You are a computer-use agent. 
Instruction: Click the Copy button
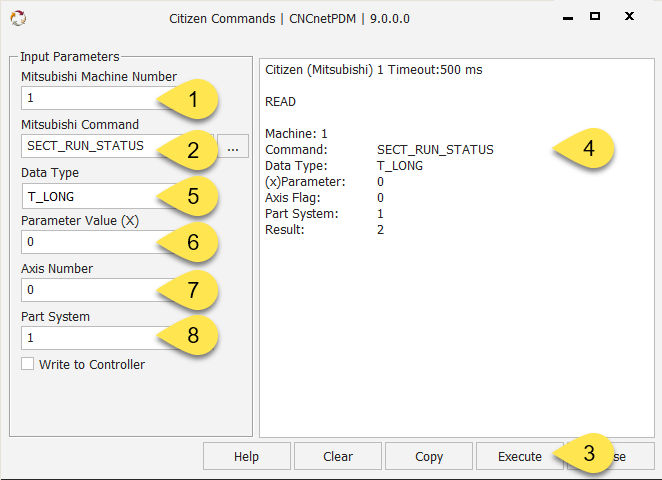pyautogui.click(x=429, y=456)
